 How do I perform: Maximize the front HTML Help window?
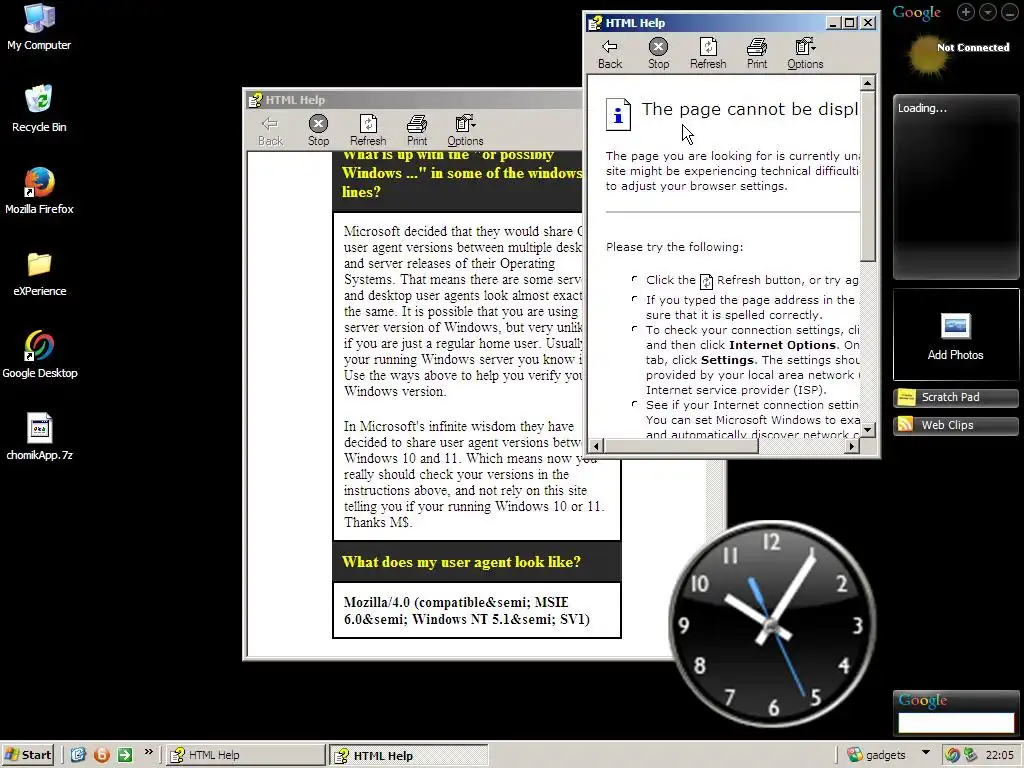850,23
